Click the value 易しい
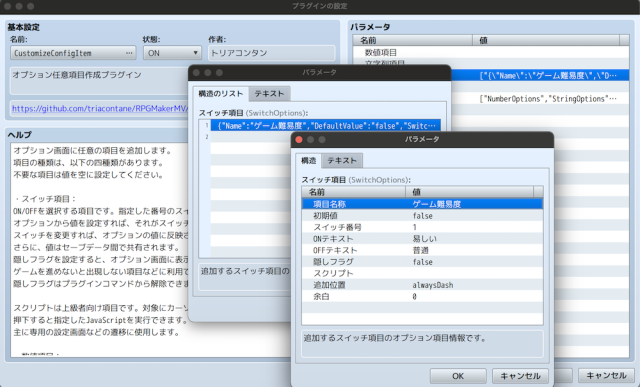Image resolution: width=640 pixels, height=387 pixels. tap(424, 238)
